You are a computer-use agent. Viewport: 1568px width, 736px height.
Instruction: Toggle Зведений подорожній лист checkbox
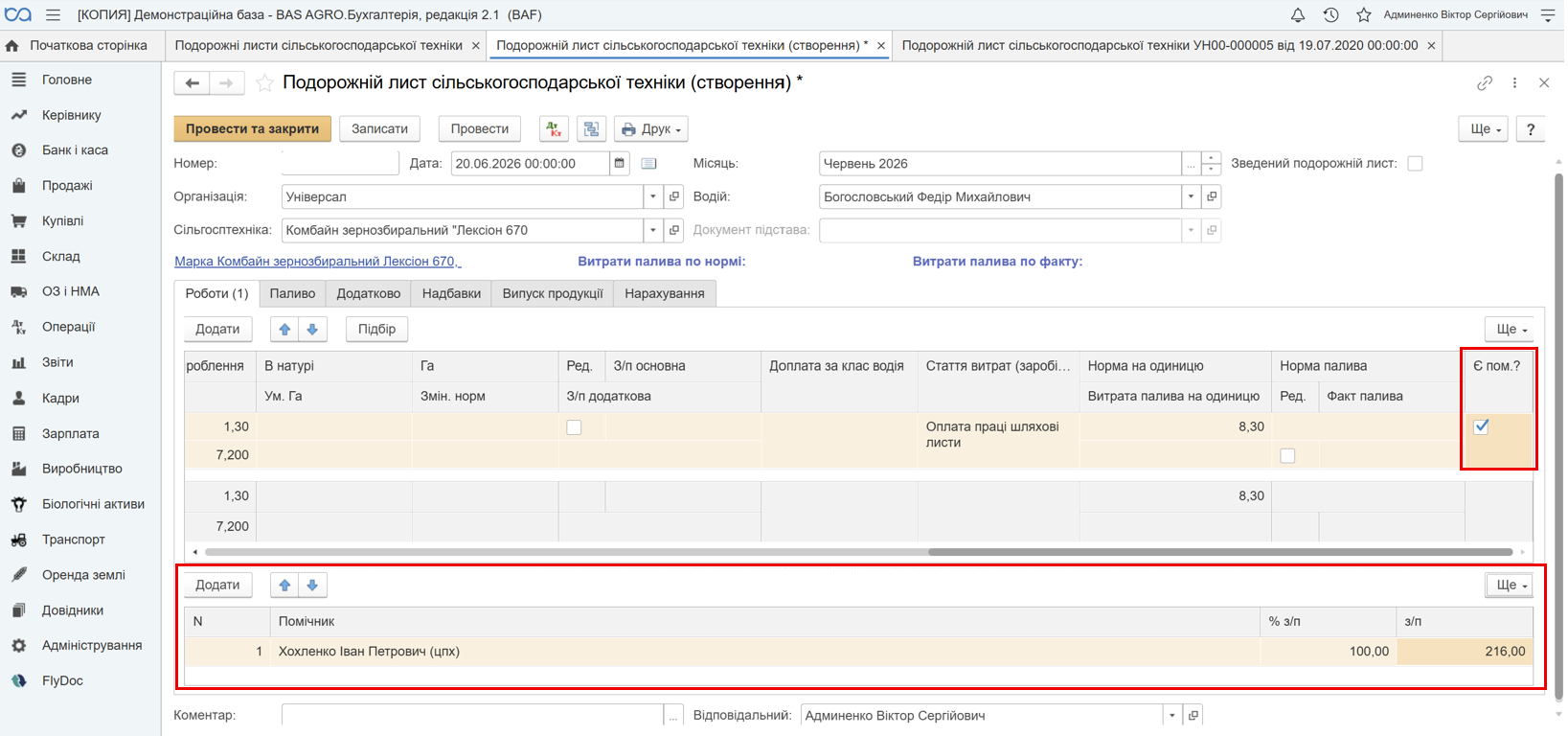tap(1415, 164)
